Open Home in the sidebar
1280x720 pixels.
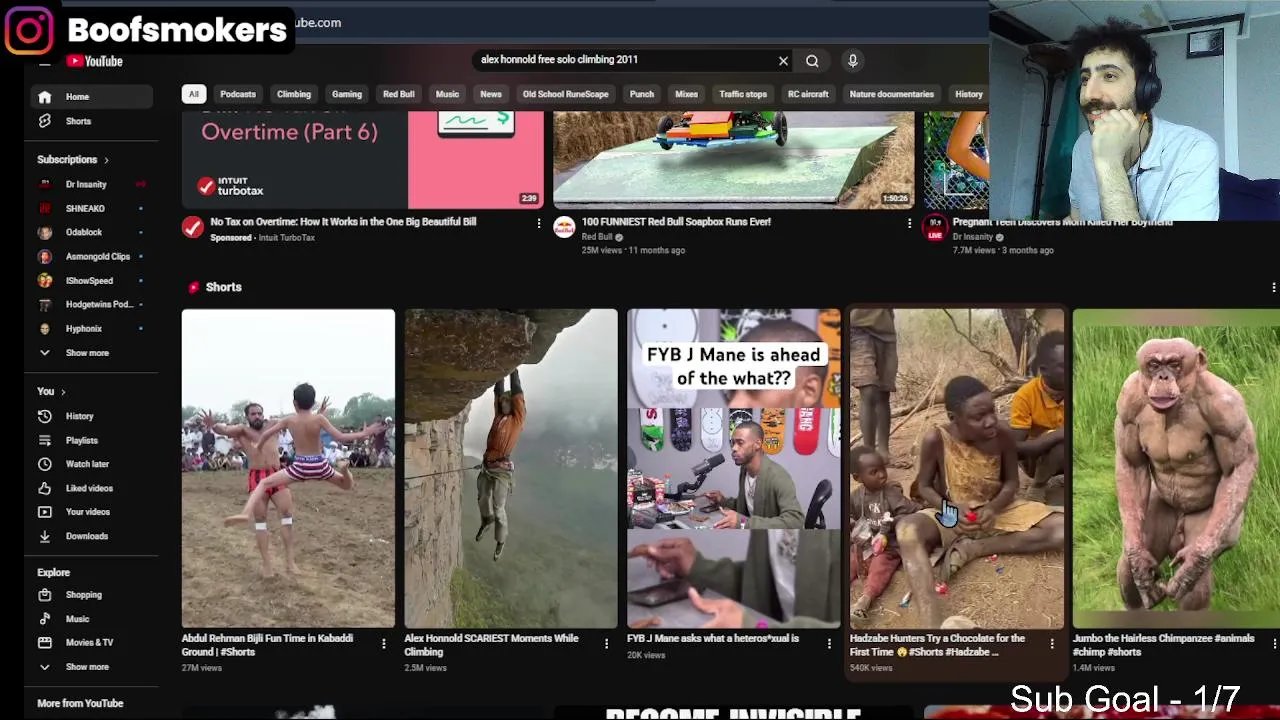coord(91,97)
